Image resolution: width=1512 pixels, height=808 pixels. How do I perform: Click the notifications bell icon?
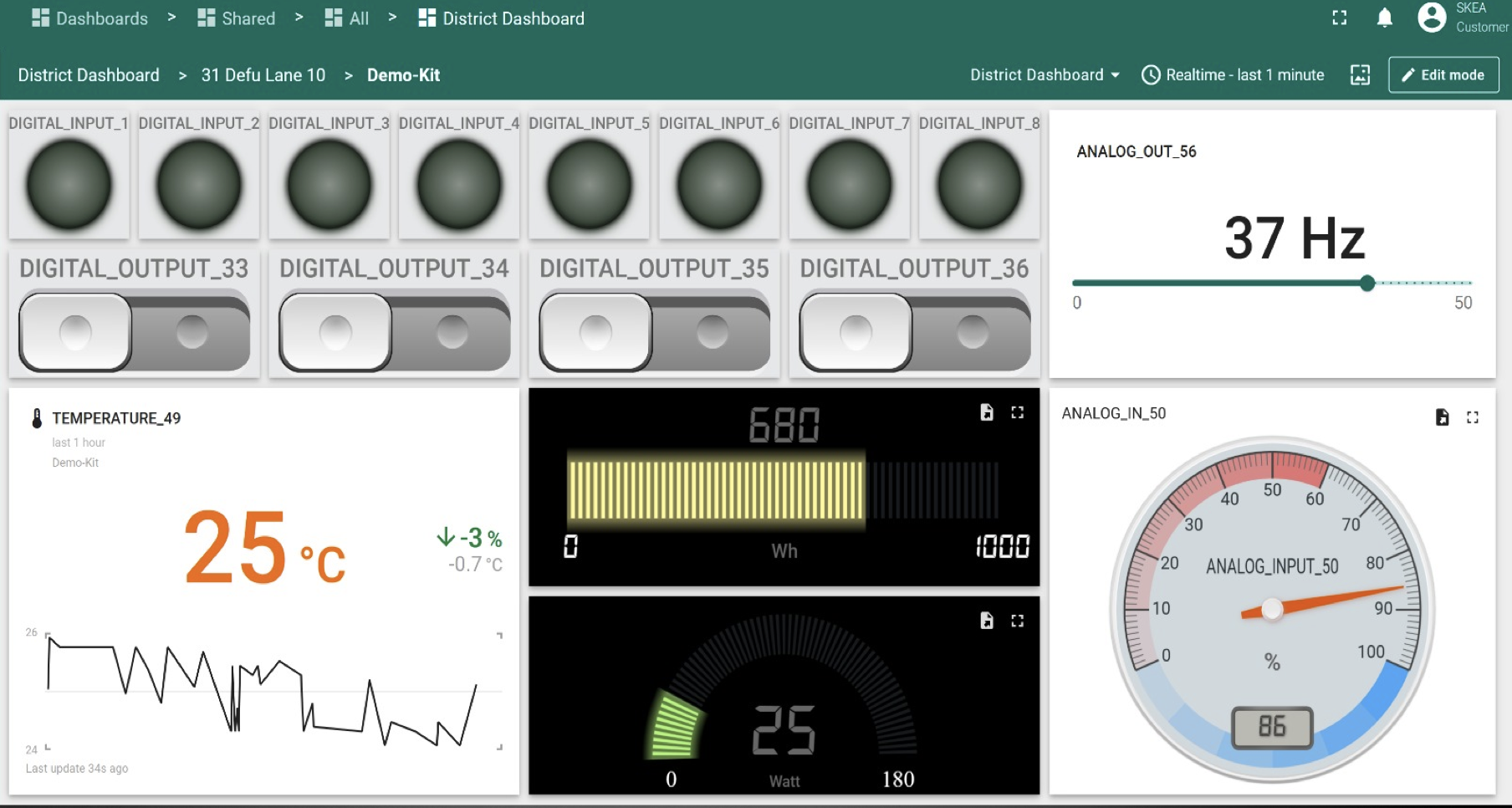tap(1385, 18)
